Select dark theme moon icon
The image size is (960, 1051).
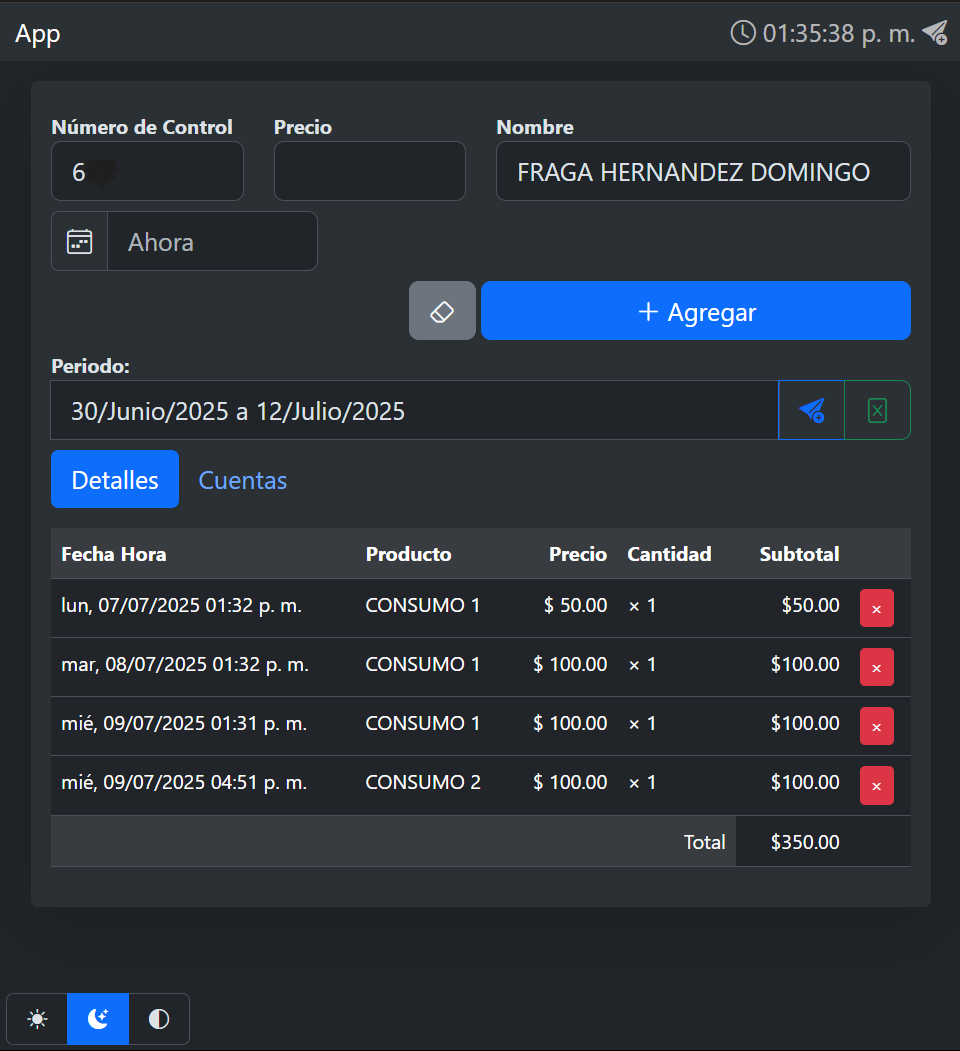pyautogui.click(x=98, y=1019)
